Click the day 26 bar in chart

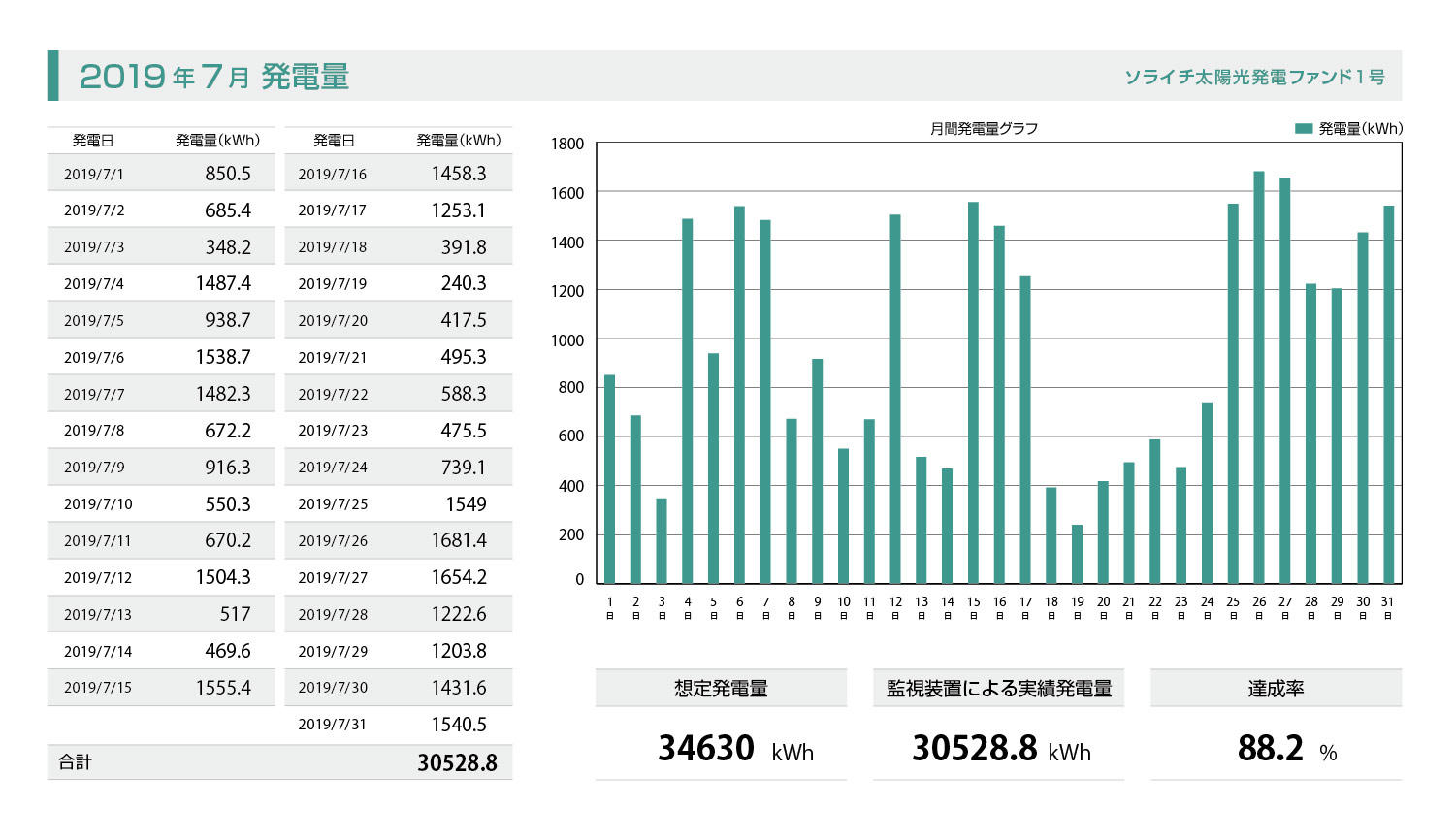[x=1259, y=377]
